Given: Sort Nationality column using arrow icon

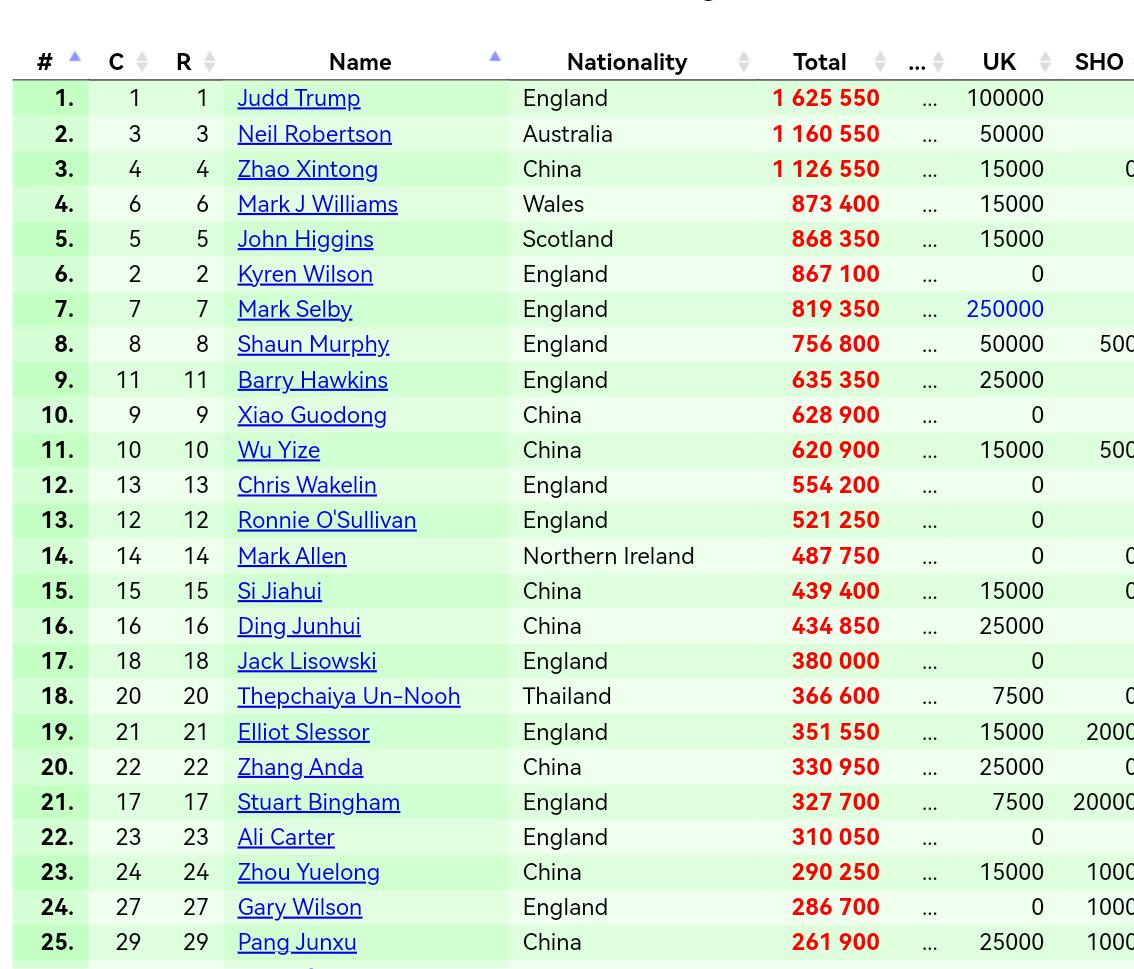Looking at the screenshot, I should point(743,61).
